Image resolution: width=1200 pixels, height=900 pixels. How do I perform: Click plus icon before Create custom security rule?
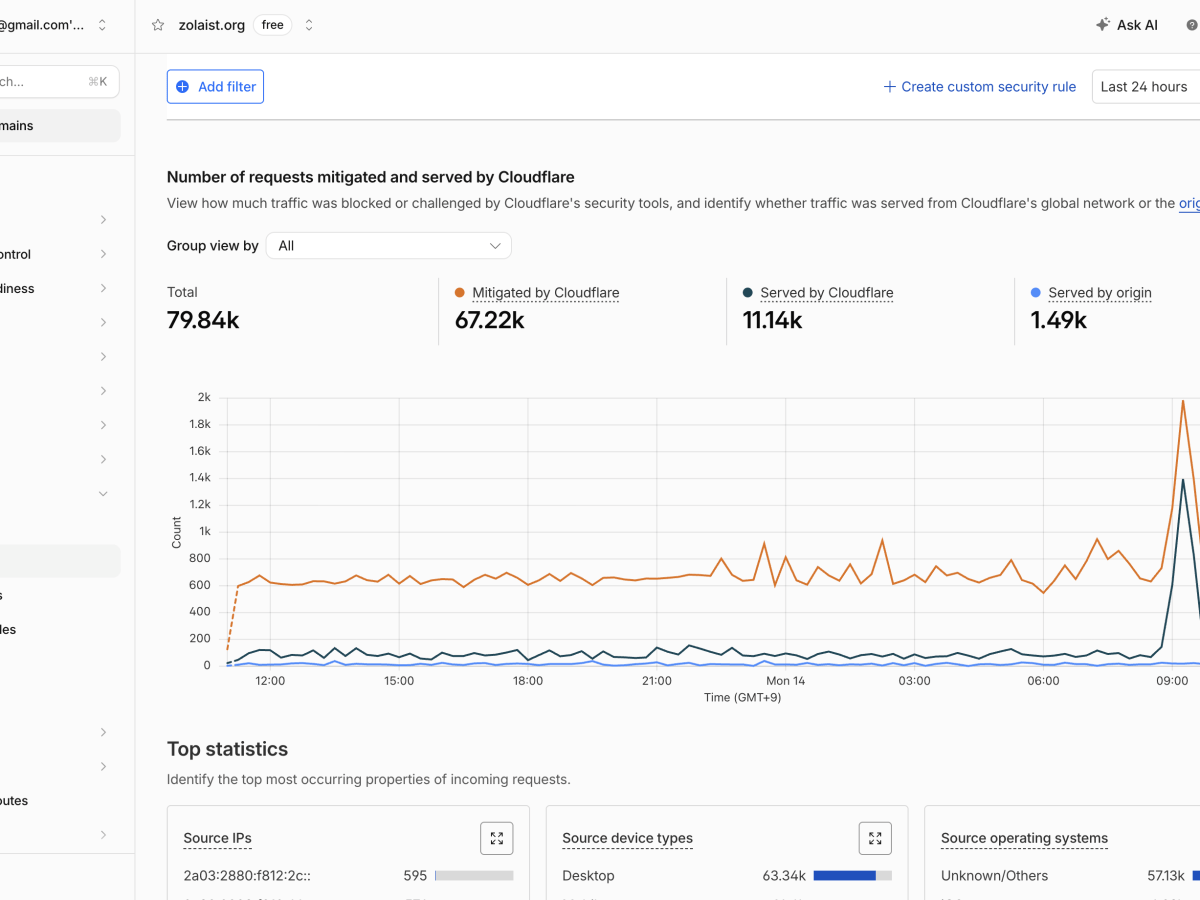click(889, 87)
